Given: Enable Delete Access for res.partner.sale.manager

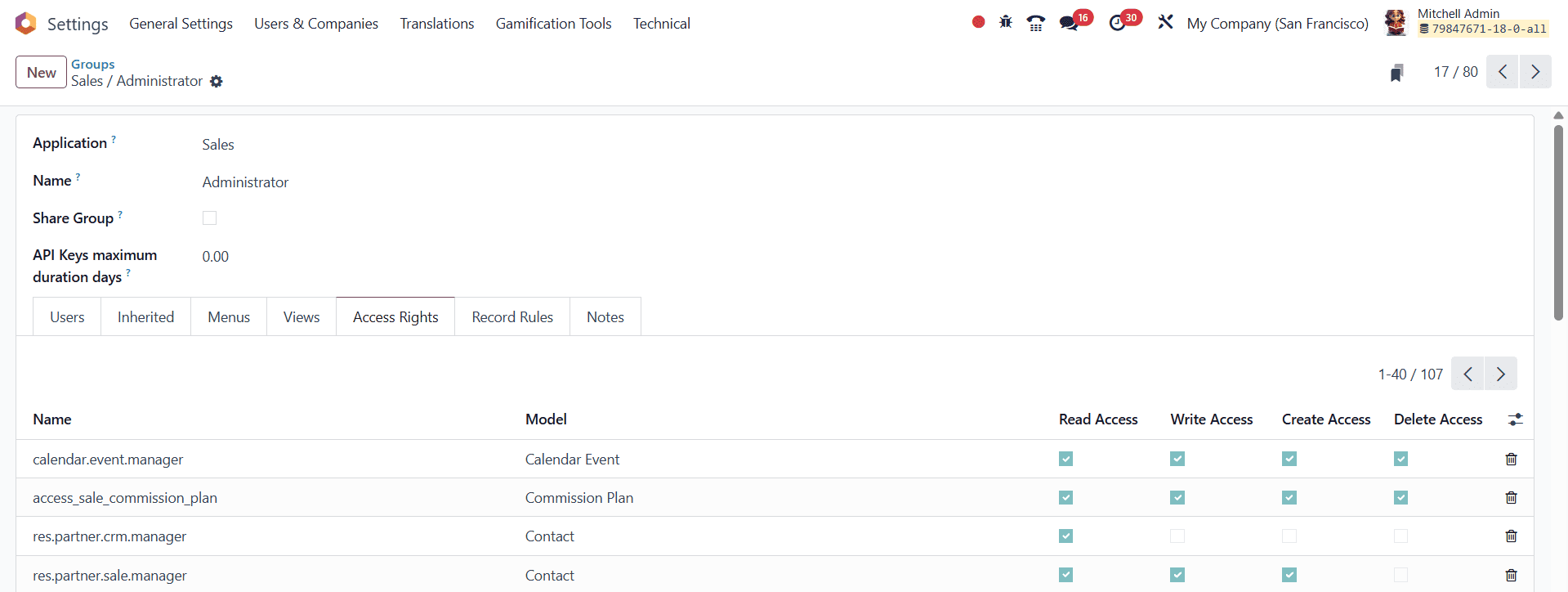Looking at the screenshot, I should click(1400, 575).
